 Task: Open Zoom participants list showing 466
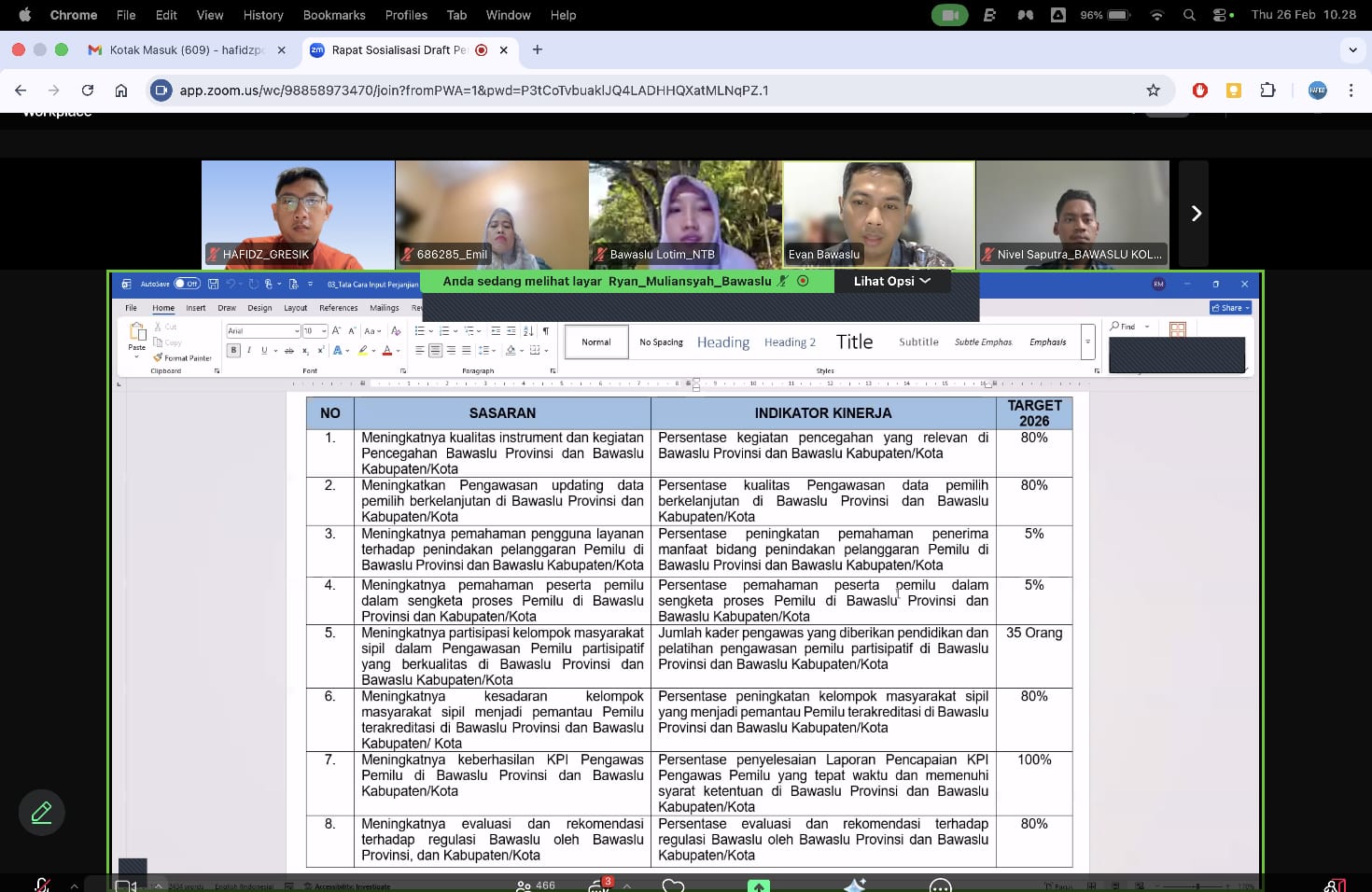point(535,885)
